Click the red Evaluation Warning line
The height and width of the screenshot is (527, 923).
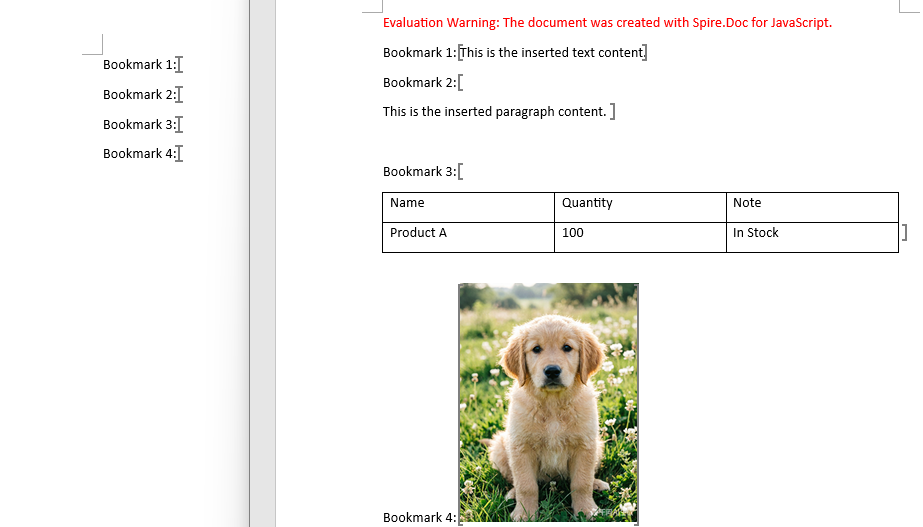pyautogui.click(x=607, y=23)
